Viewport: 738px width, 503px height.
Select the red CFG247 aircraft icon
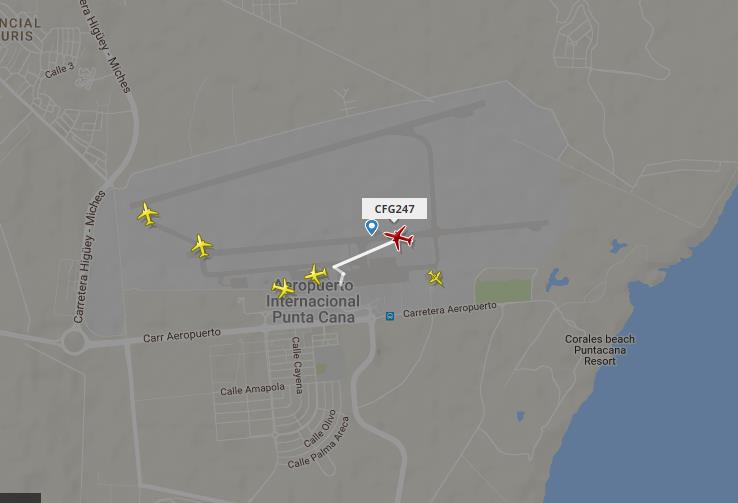[399, 238]
